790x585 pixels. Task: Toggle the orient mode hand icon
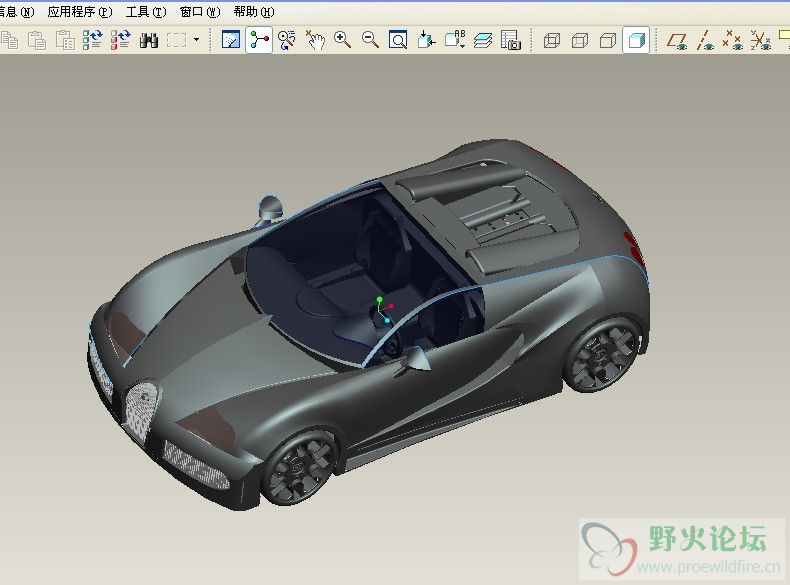click(315, 40)
